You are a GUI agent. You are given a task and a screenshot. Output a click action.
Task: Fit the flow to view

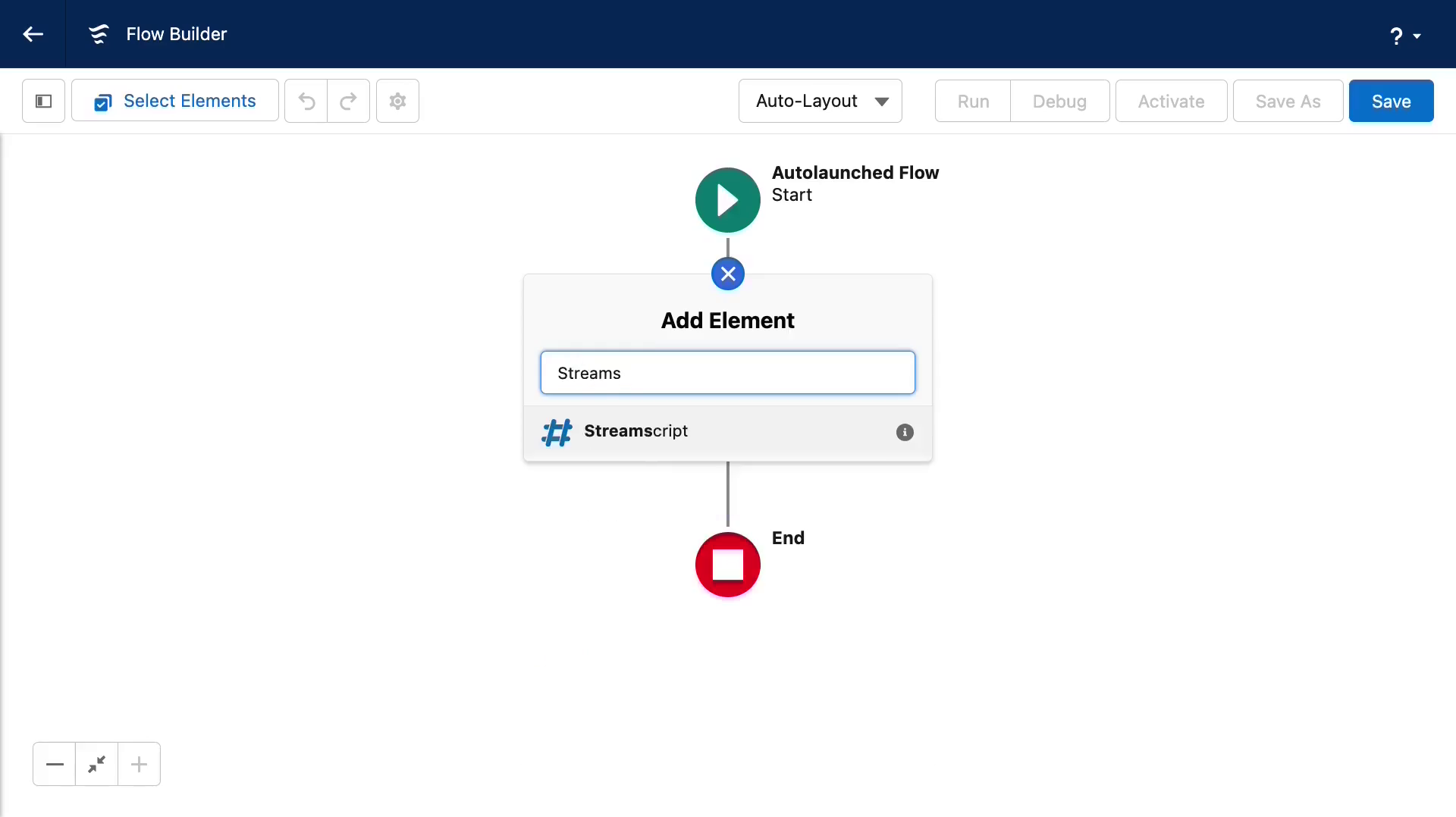(x=96, y=764)
